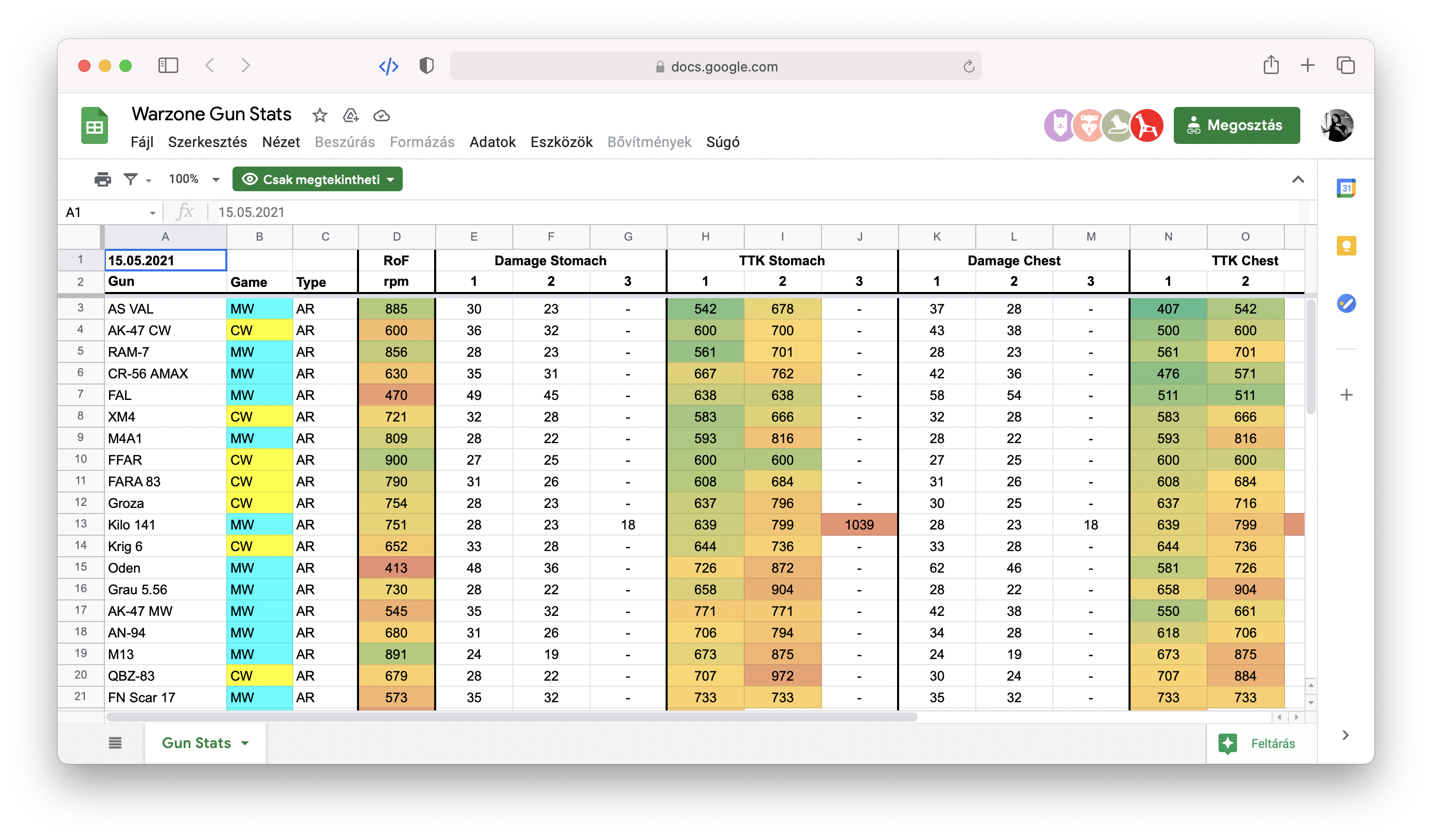Star the Warzone Gun Stats document
This screenshot has height=840, width=1432.
coord(320,115)
